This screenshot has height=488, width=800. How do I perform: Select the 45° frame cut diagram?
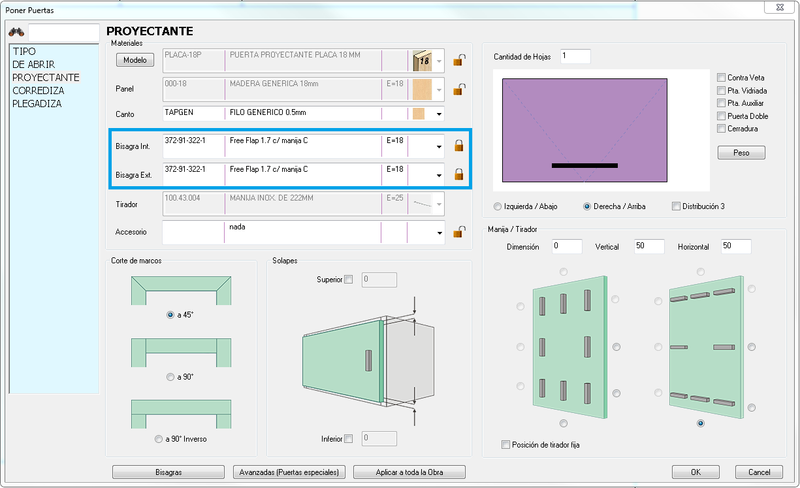[x=181, y=290]
